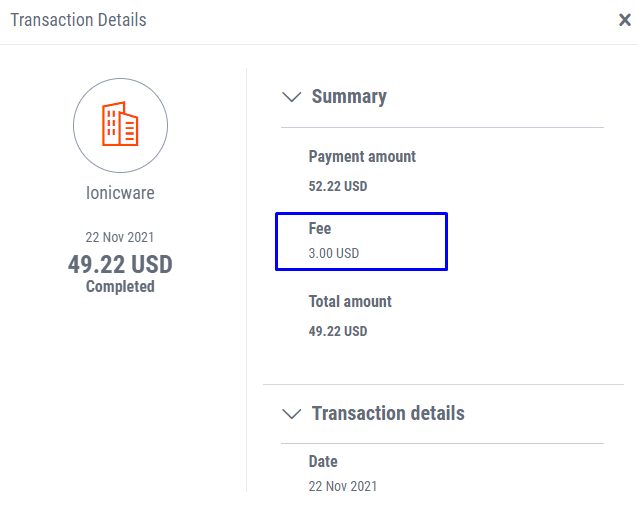
Task: Click the Fee label
Action: (x=320, y=229)
